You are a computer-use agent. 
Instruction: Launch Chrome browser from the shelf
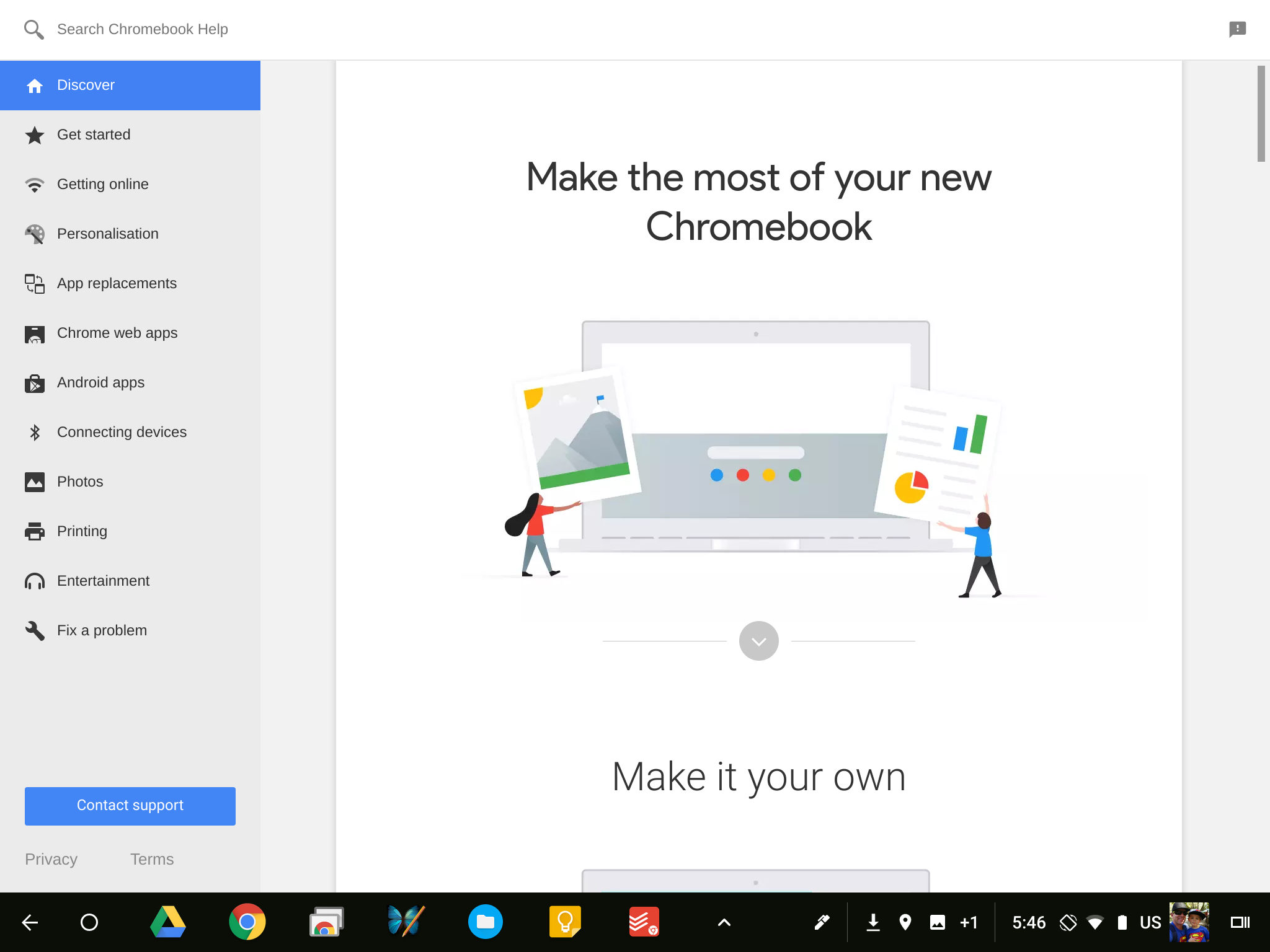click(x=247, y=922)
